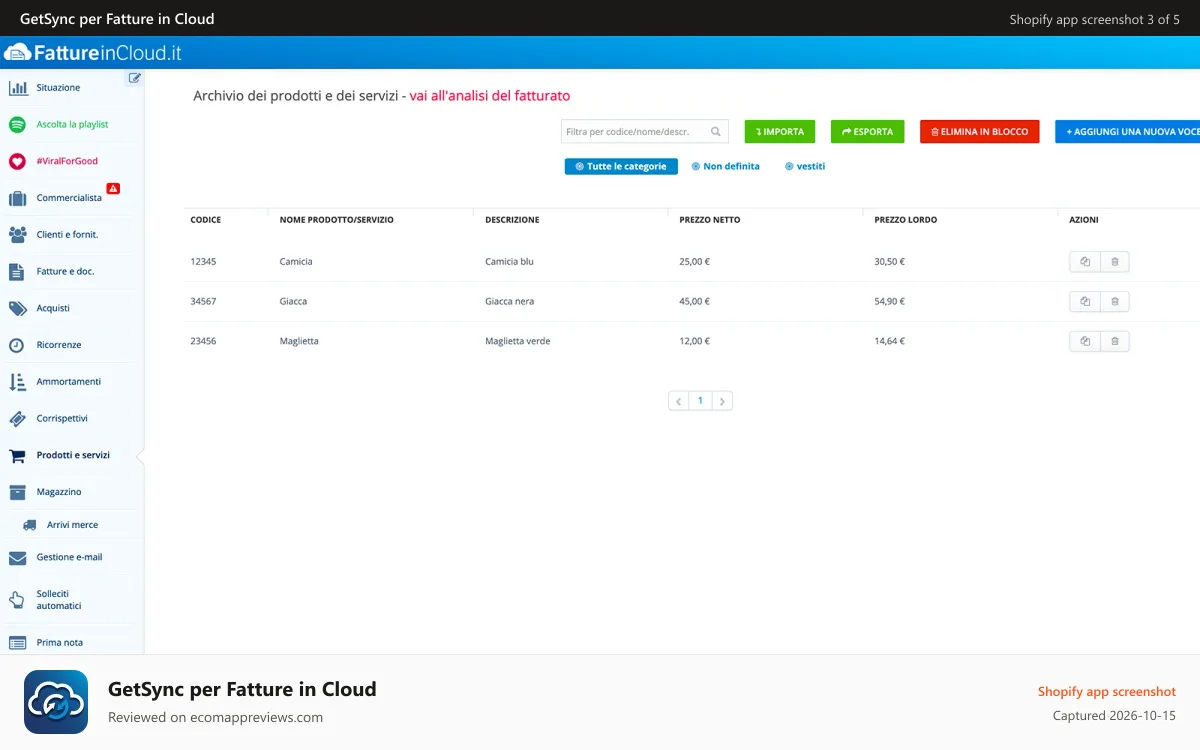
Task: Click the 14,64 € gross price
Action: coord(889,341)
